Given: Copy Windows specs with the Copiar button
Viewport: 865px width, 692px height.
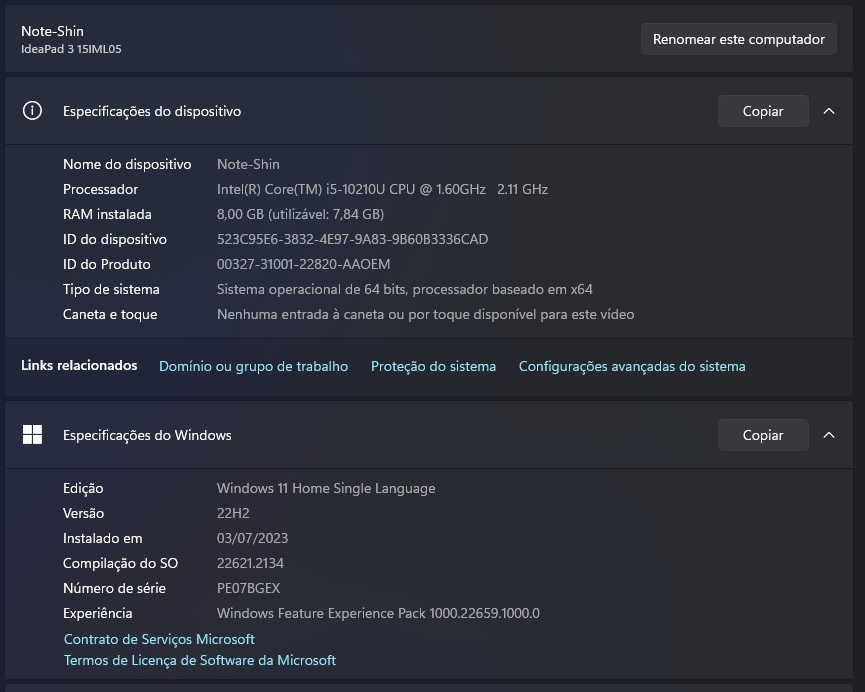Looking at the screenshot, I should 762,435.
